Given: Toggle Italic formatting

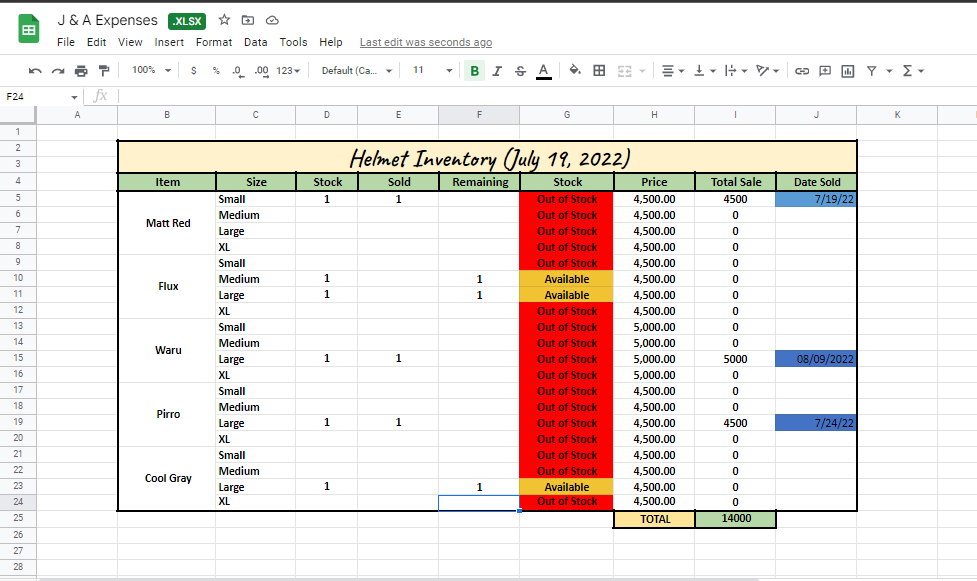Looking at the screenshot, I should (497, 71).
